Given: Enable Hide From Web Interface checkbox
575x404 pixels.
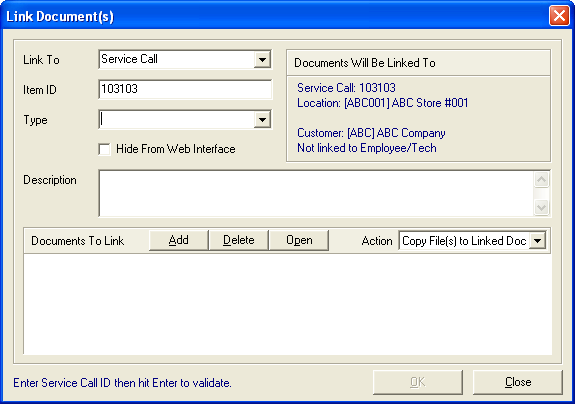Looking at the screenshot, I should [105, 149].
